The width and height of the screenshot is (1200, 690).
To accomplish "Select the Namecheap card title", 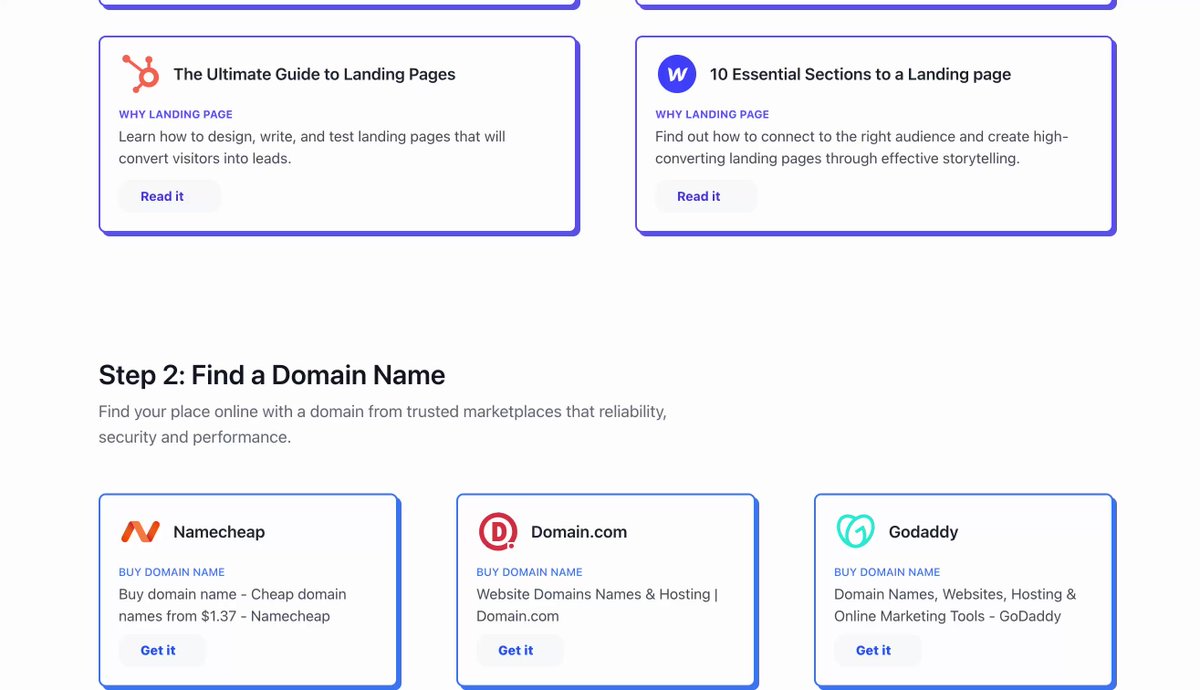I will click(219, 532).
